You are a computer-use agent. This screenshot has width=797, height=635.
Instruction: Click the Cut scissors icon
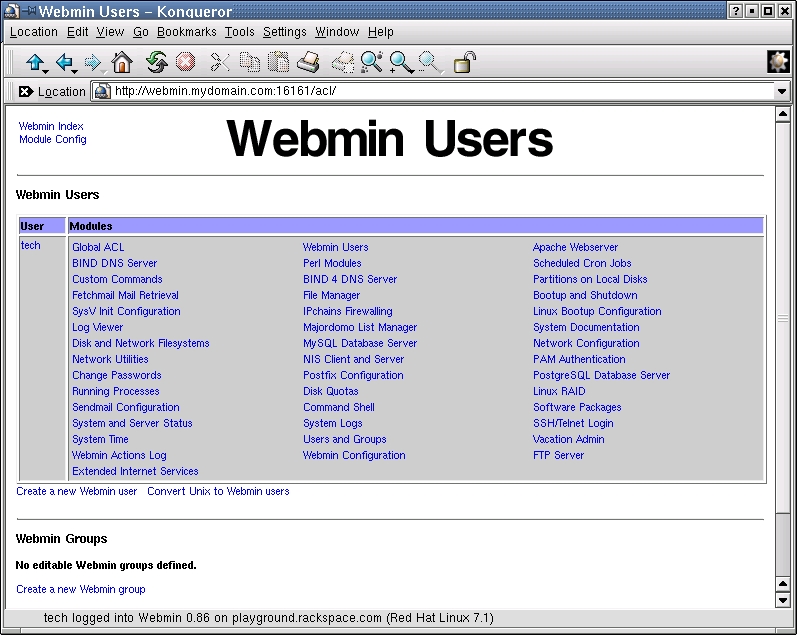220,63
